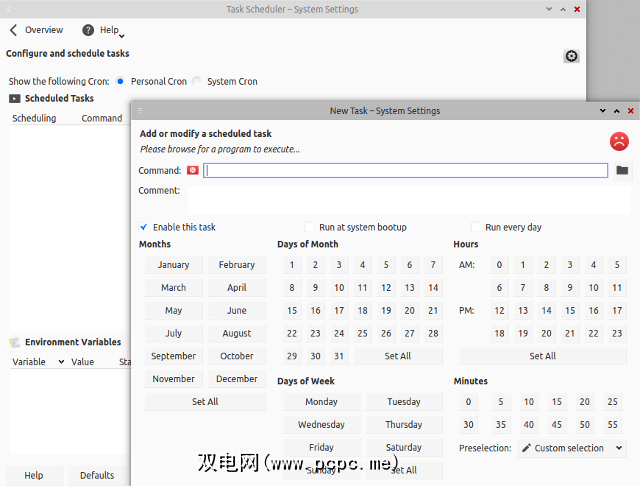Select the Personal Cron radio button

[121, 81]
